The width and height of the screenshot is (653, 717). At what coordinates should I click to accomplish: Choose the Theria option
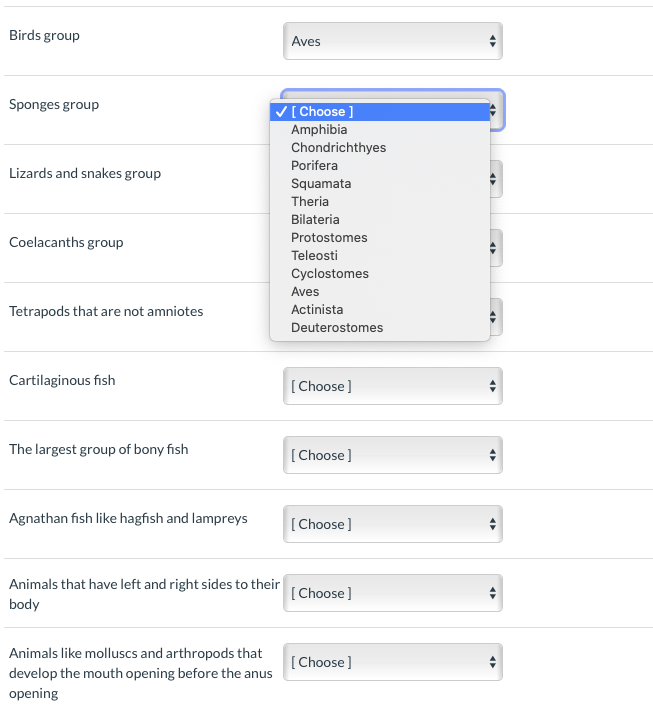[310, 202]
